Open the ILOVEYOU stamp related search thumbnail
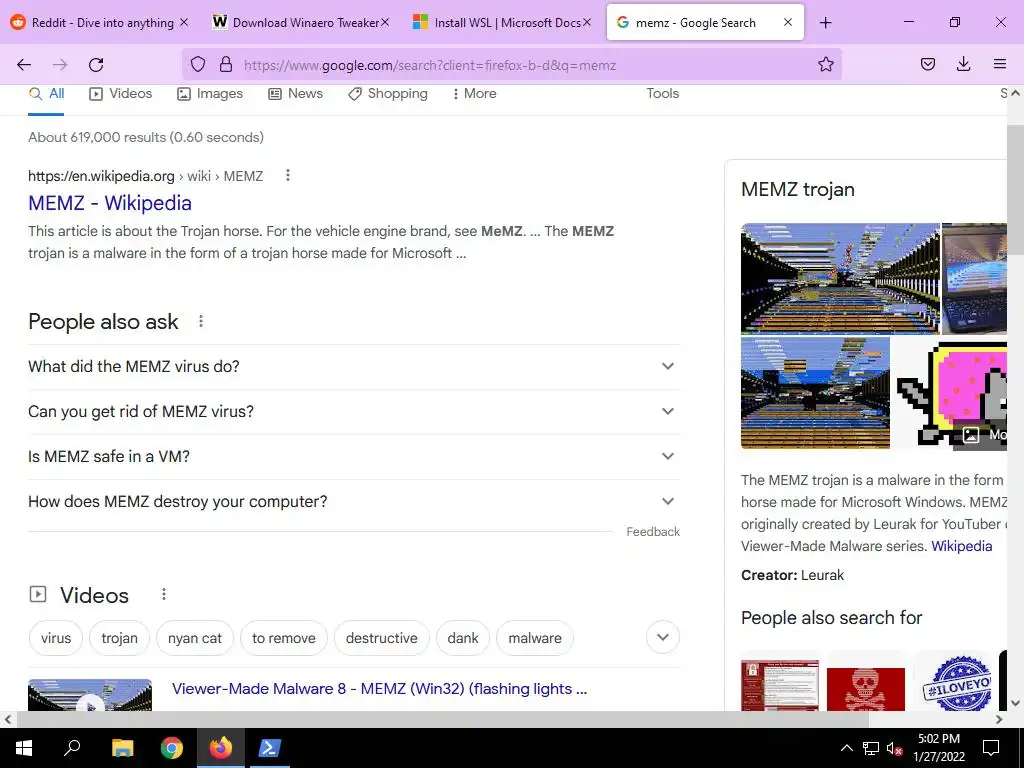Screen dimensions: 1024x768 coord(955,684)
